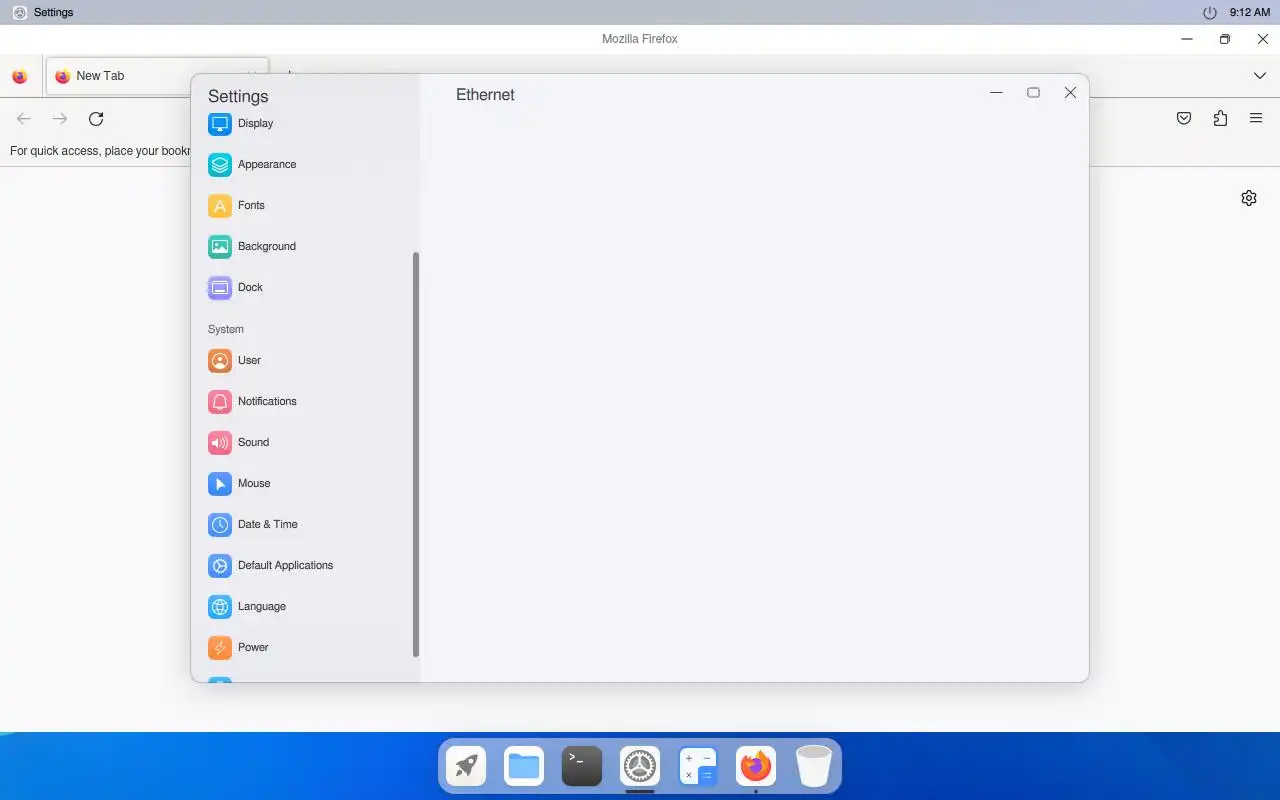This screenshot has height=800, width=1280.
Task: Reload the page in Firefox
Action: pos(96,119)
